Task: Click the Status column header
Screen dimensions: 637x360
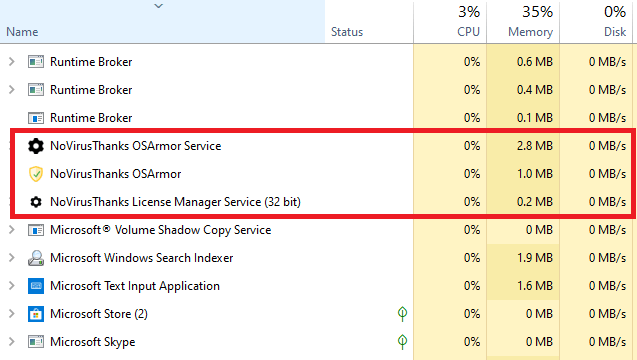Action: click(347, 32)
